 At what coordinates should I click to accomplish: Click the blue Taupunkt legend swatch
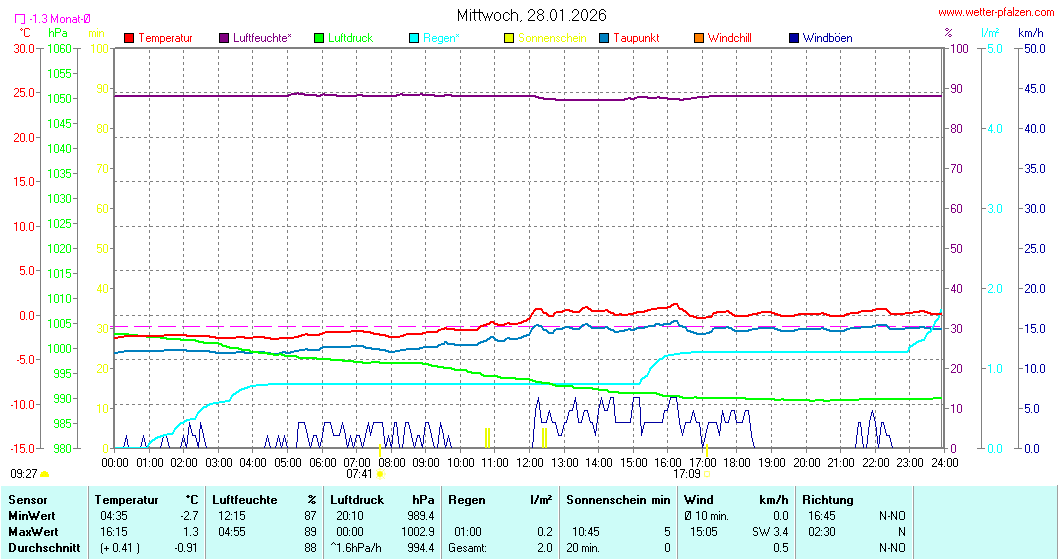604,38
